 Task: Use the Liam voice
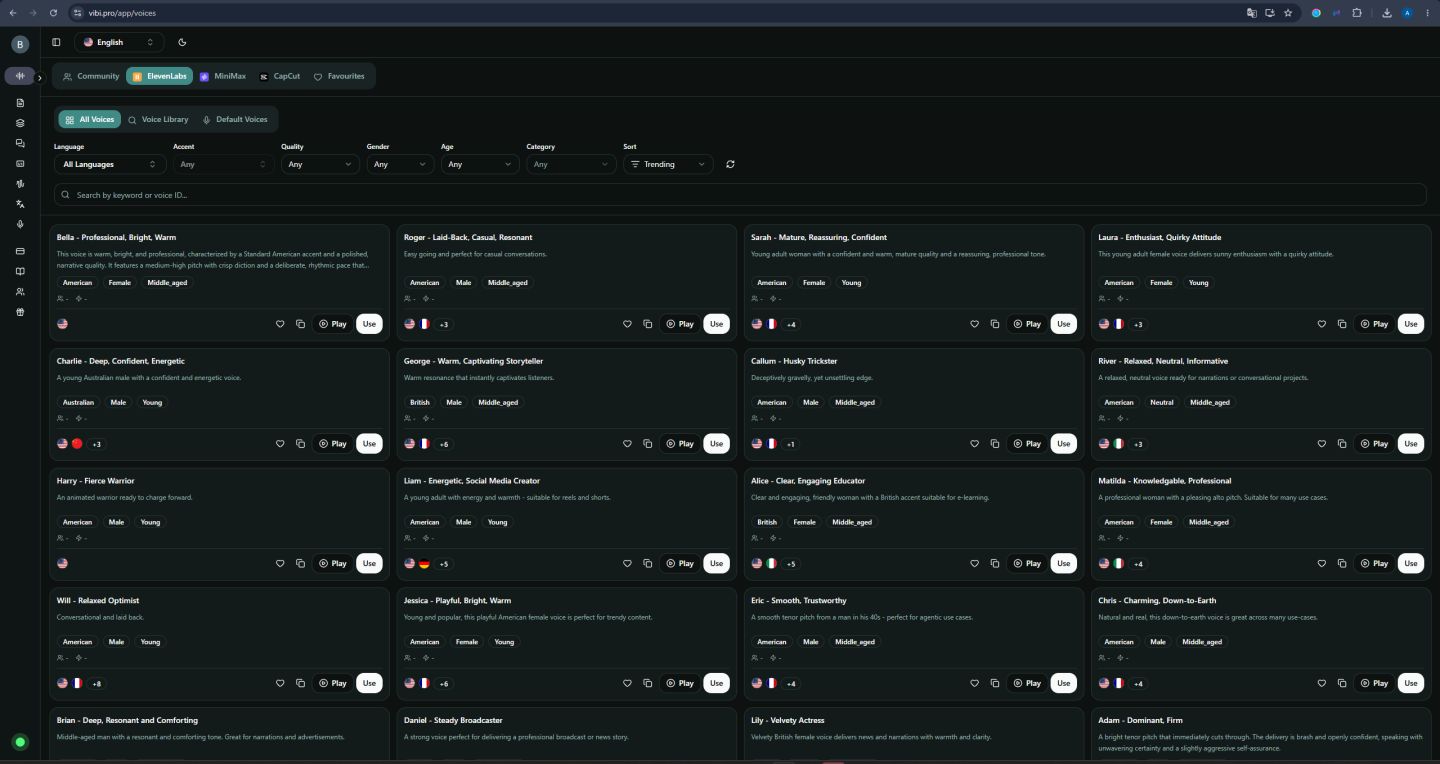click(x=716, y=564)
